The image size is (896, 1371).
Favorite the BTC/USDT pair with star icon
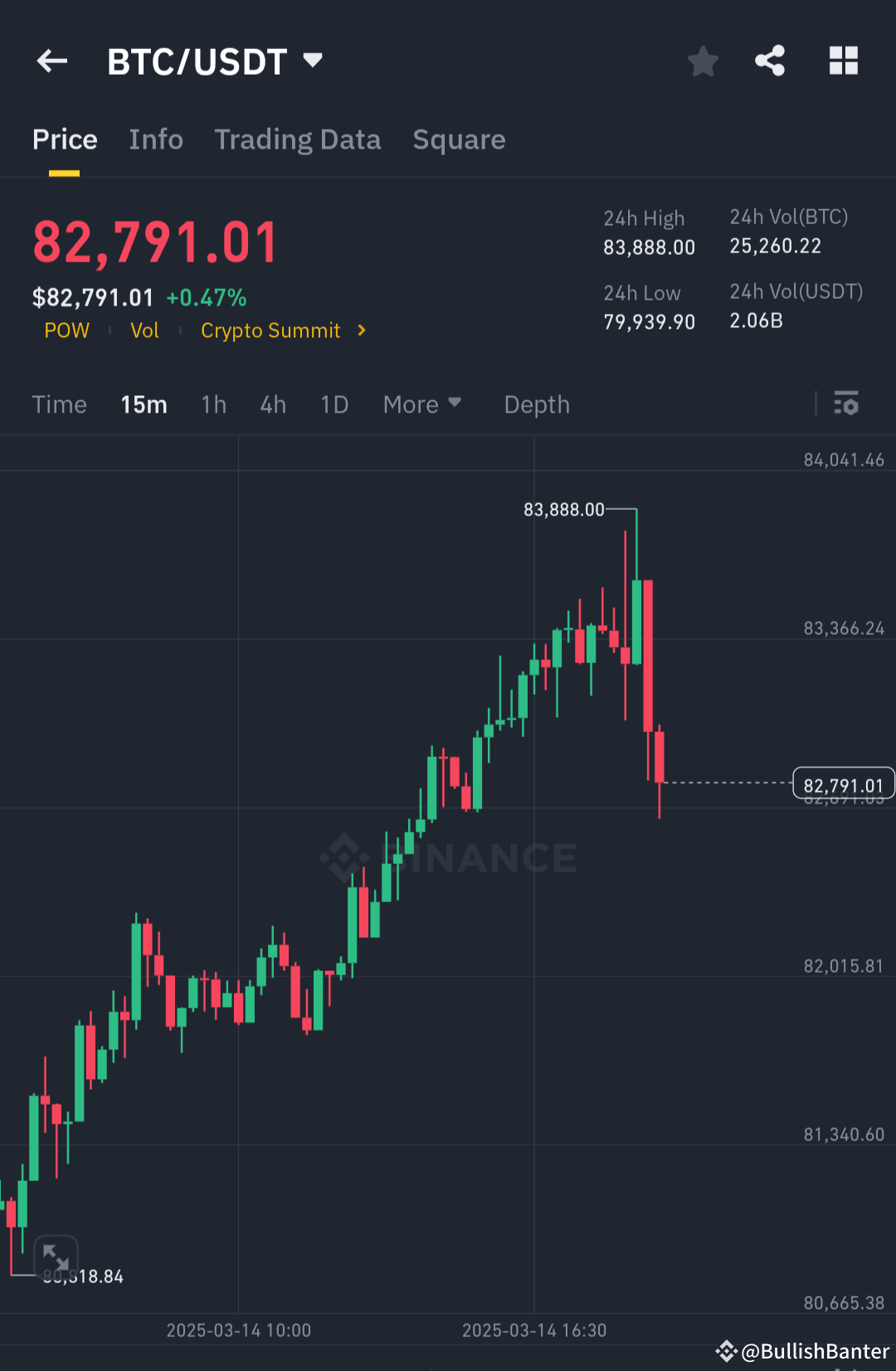click(x=703, y=61)
